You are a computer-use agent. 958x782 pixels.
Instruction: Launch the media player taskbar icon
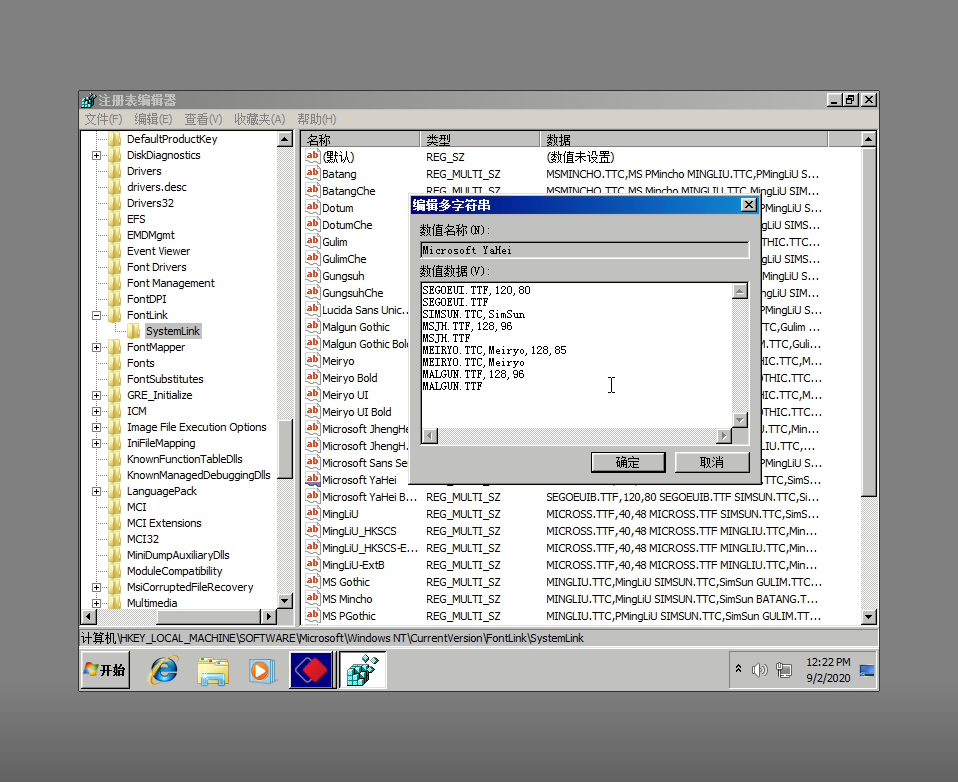point(261,671)
